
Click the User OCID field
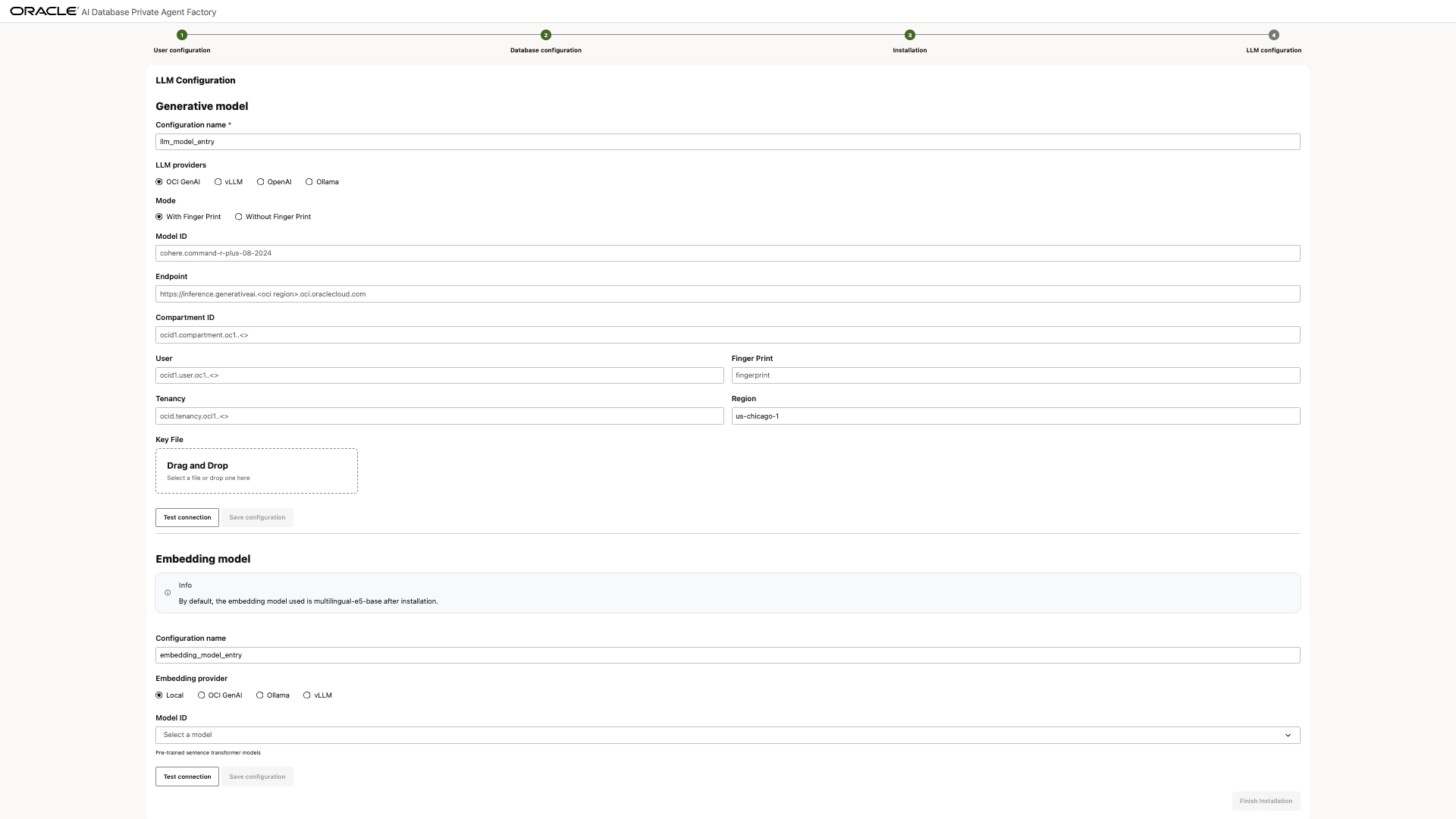tap(440, 375)
